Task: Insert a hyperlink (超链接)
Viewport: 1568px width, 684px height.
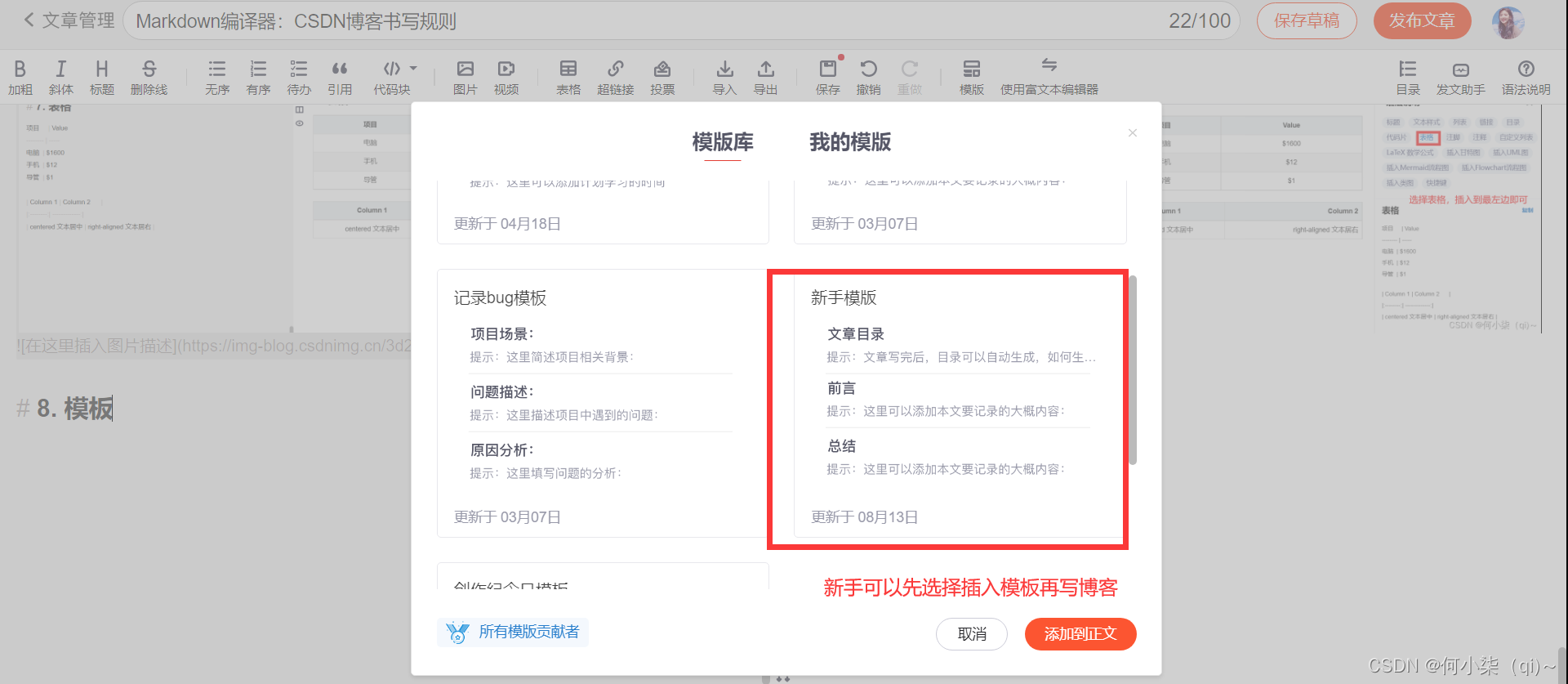Action: click(x=616, y=78)
